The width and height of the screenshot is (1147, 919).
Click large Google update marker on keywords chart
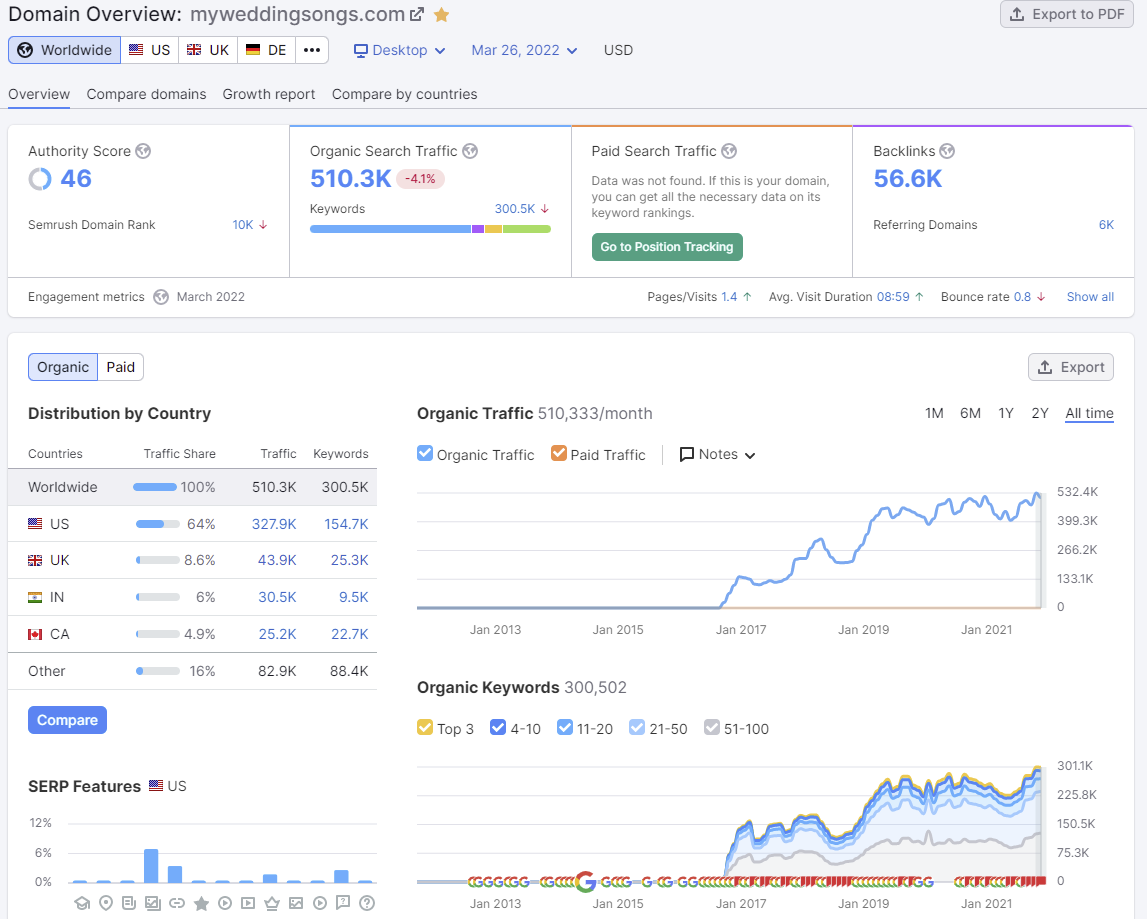click(585, 882)
